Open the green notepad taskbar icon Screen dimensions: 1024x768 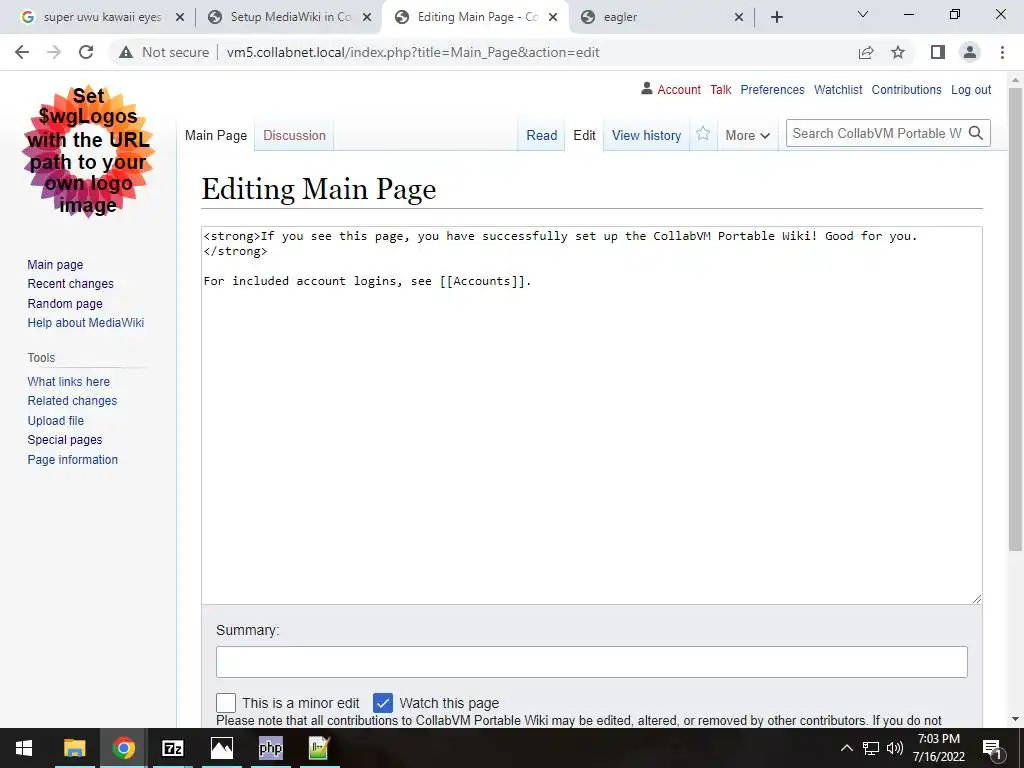coord(319,748)
